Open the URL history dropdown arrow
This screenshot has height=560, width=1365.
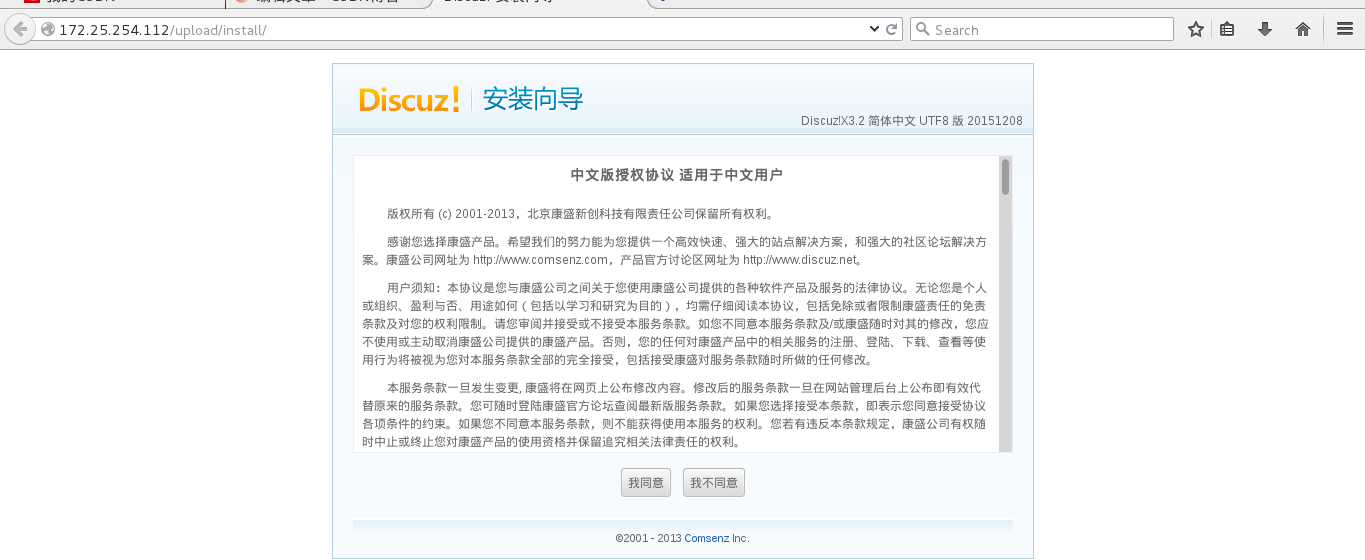point(875,30)
